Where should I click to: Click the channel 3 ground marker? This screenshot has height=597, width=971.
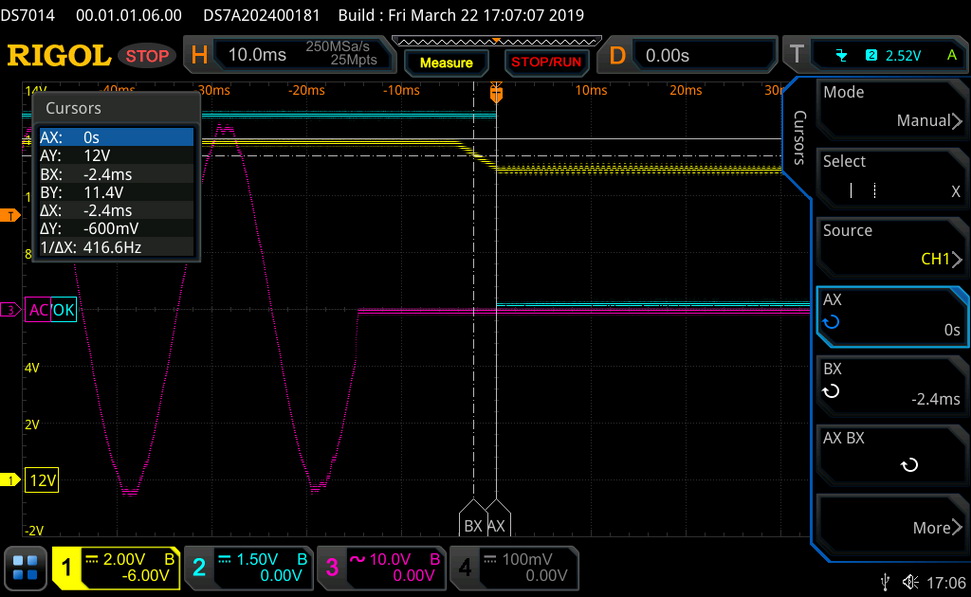pyautogui.click(x=10, y=310)
